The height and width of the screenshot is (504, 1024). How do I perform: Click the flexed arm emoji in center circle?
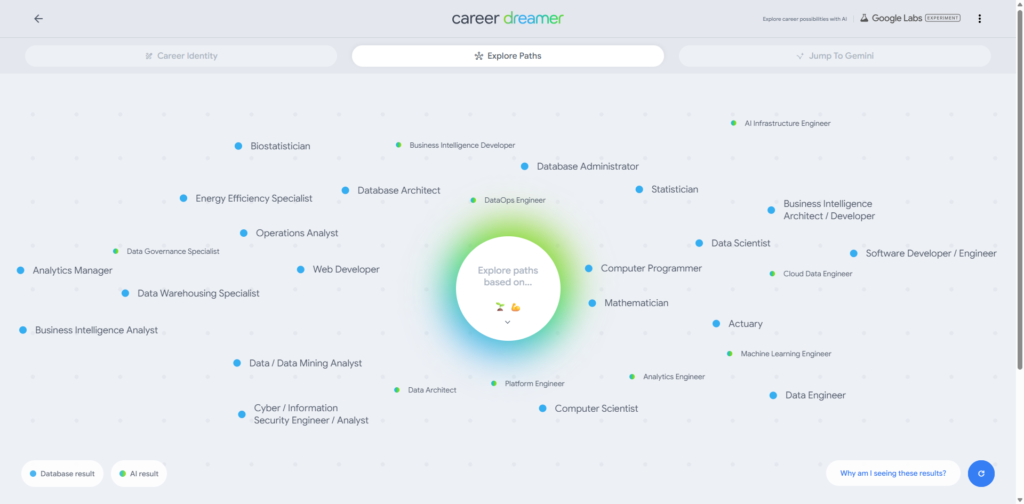point(515,307)
